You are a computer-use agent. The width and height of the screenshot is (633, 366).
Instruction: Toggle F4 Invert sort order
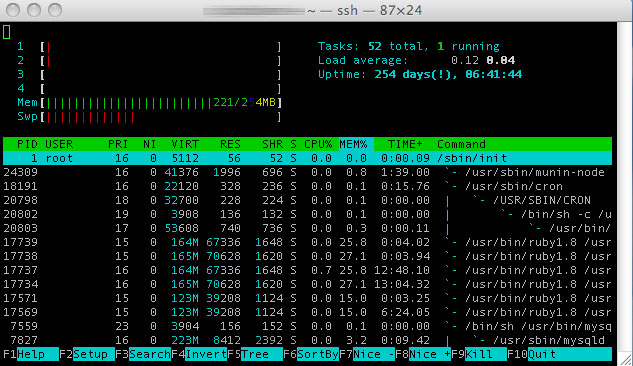(199, 354)
